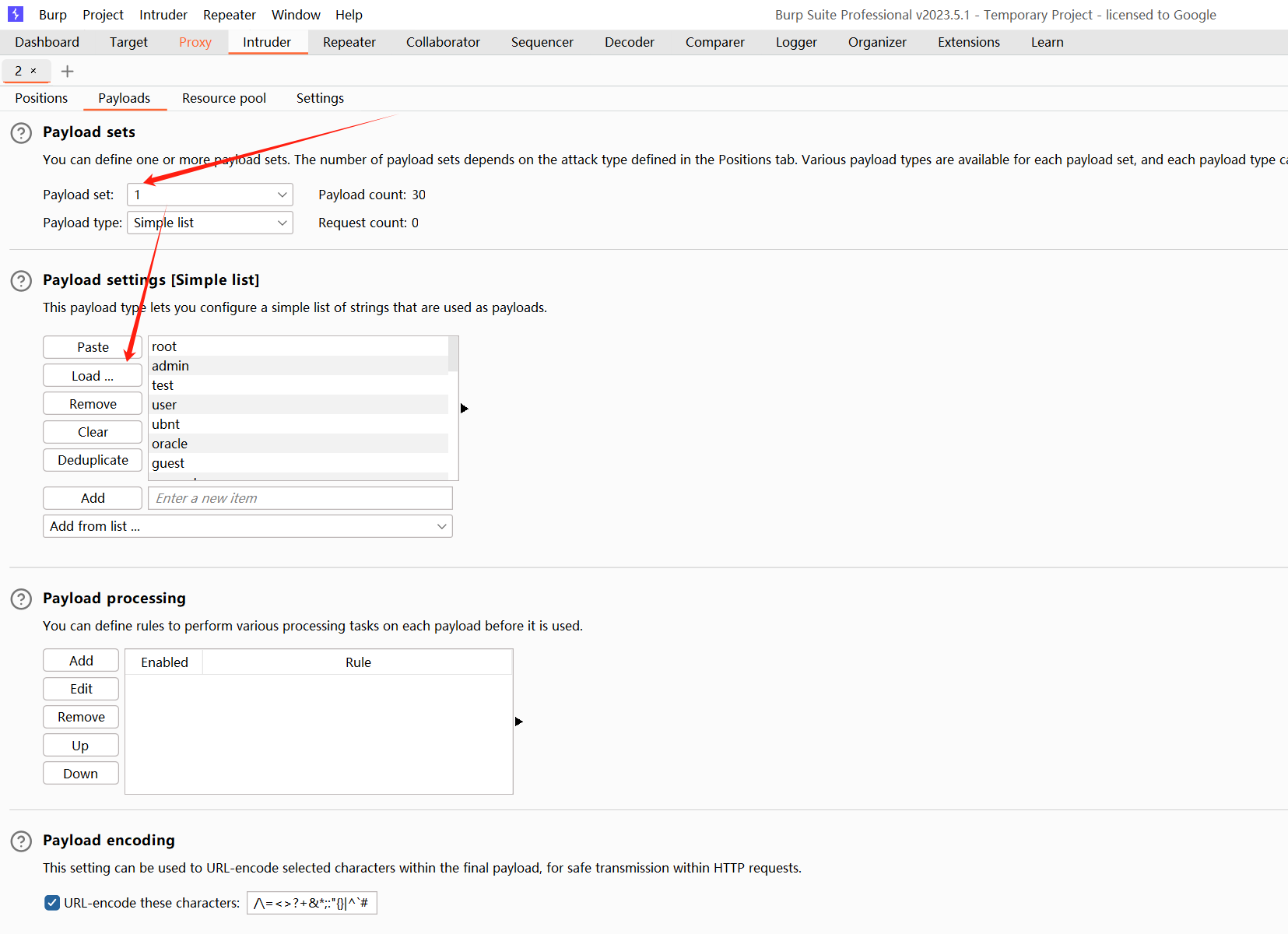This screenshot has width=1288, height=934.
Task: Click the Enabled column header
Action: click(164, 662)
